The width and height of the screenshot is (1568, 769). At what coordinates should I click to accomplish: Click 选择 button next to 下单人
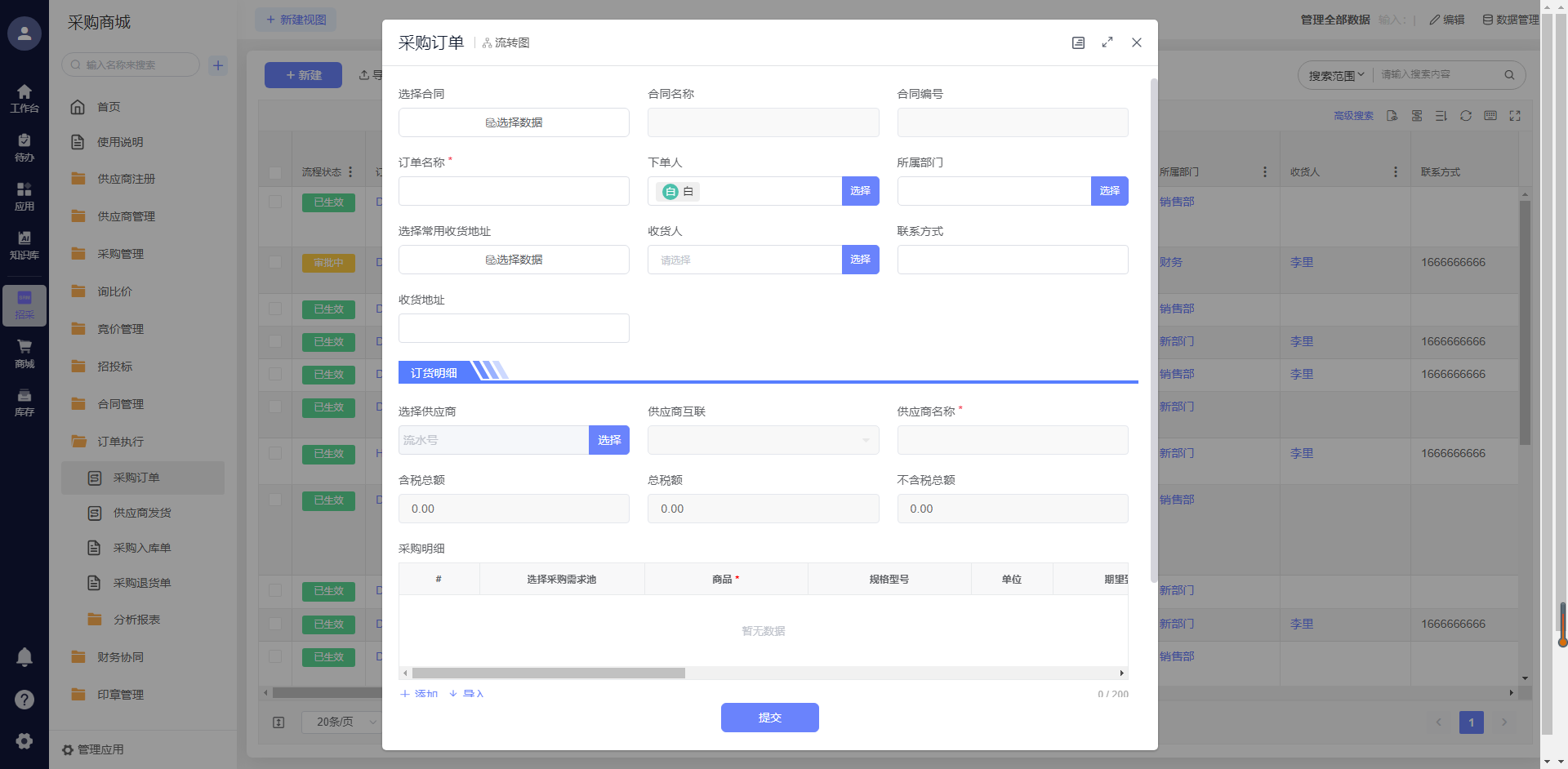coord(860,191)
